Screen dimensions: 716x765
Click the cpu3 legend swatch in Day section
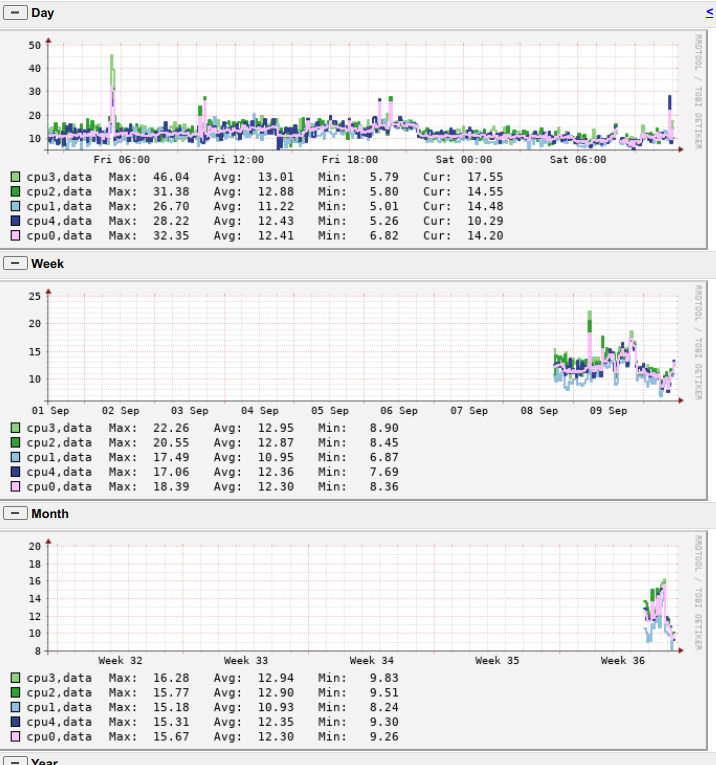coord(15,177)
